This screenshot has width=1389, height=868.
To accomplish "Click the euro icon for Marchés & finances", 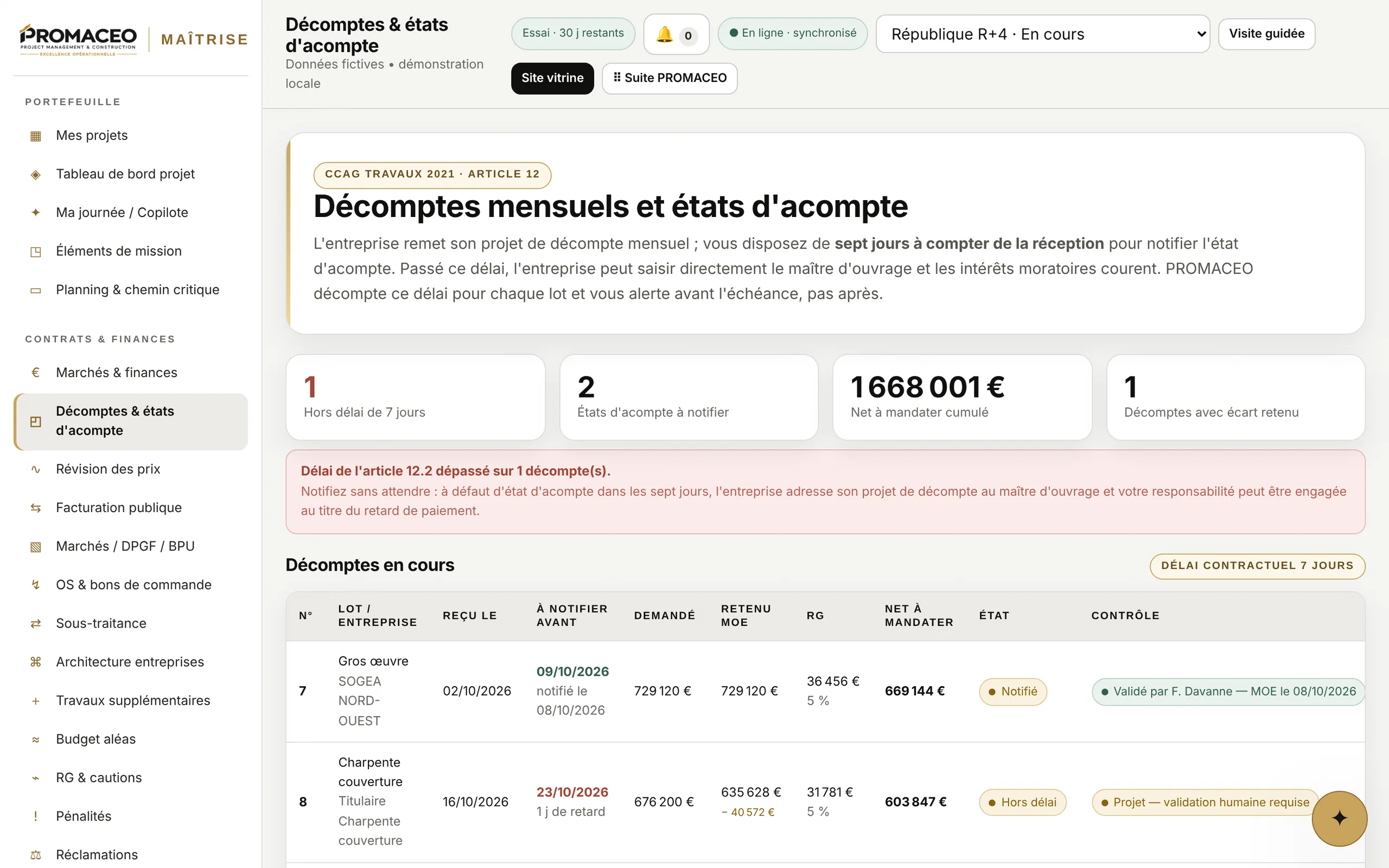I will click(x=36, y=373).
